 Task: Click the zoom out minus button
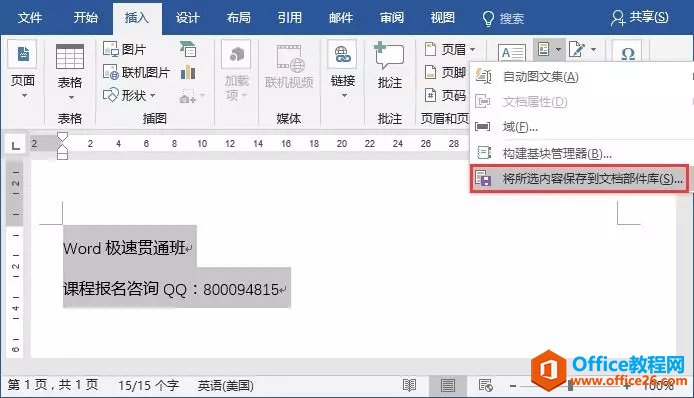point(513,386)
